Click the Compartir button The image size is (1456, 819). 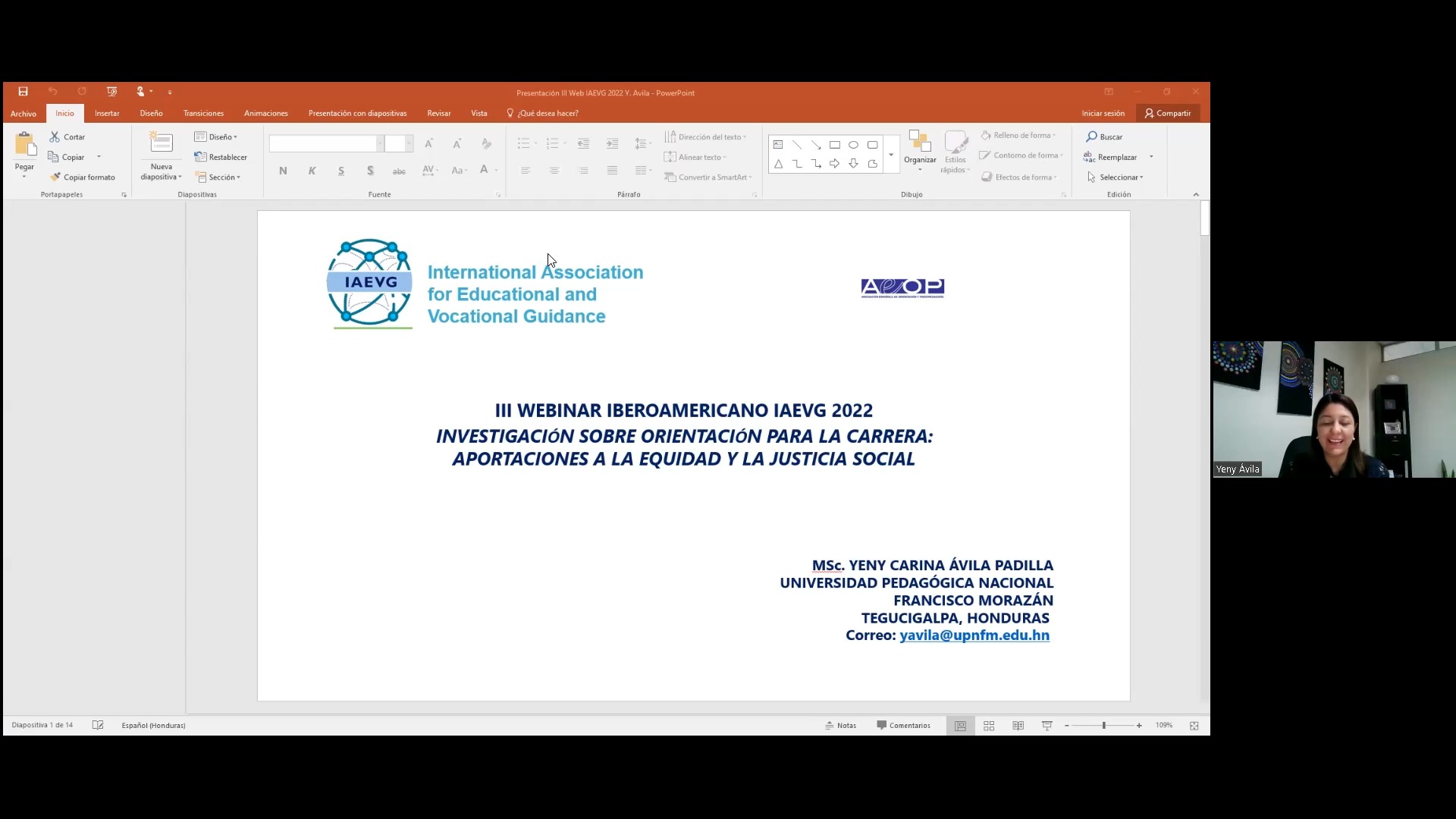1168,114
